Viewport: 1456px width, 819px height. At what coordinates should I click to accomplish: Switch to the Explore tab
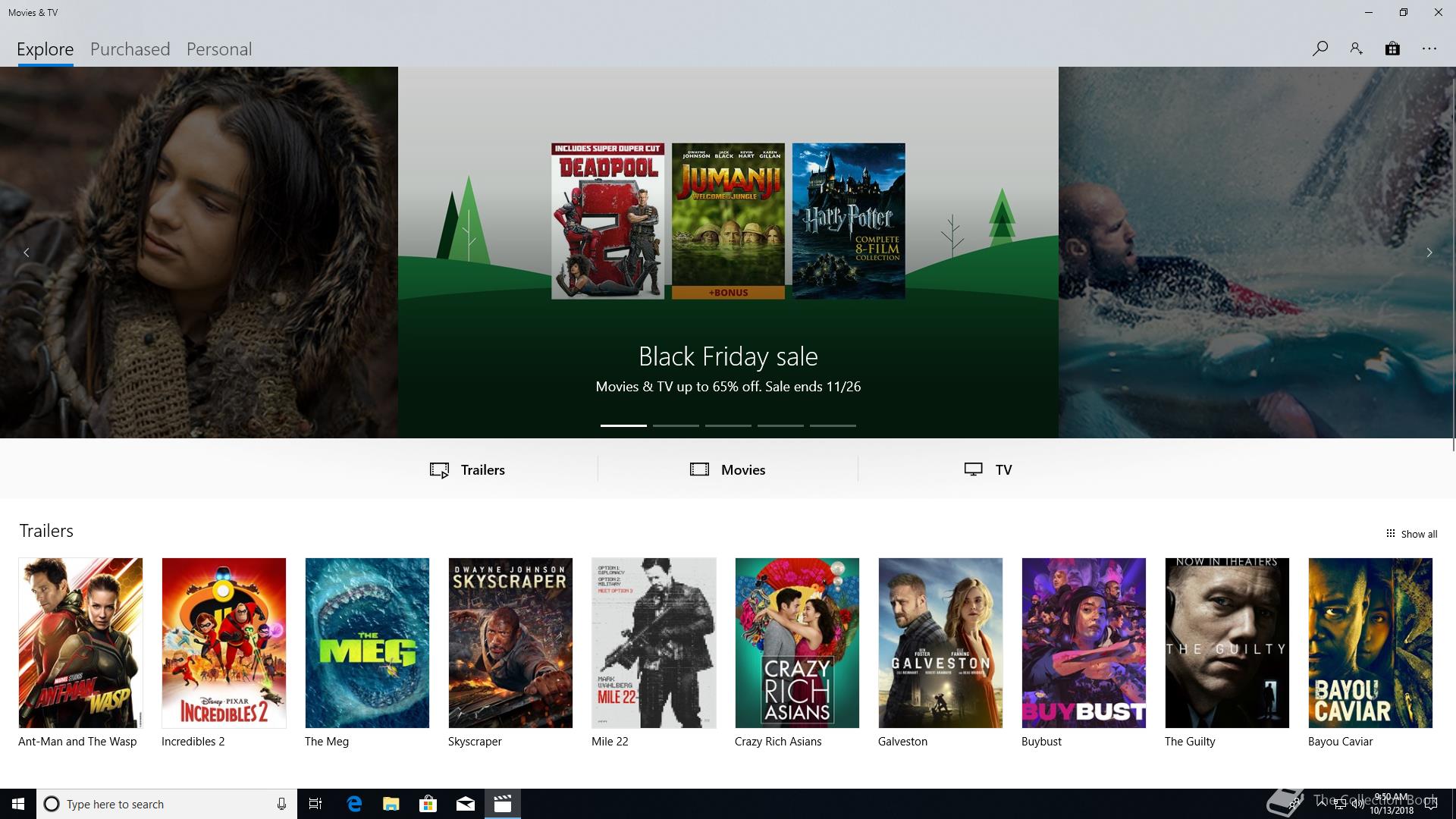[45, 49]
